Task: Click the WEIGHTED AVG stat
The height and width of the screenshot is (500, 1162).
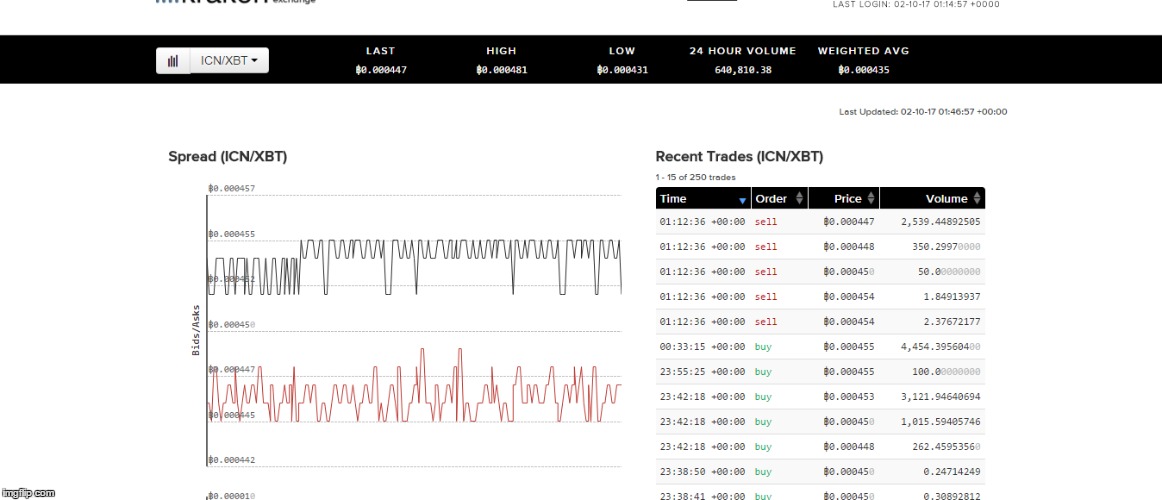Action: point(863,70)
